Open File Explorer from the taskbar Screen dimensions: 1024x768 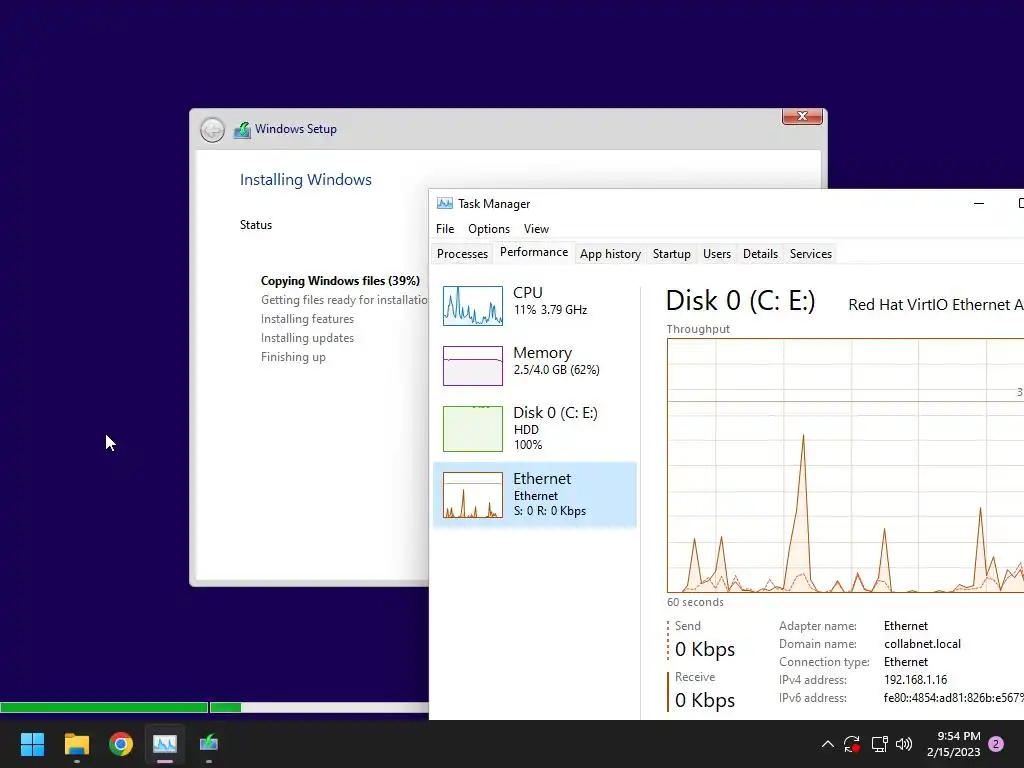coord(76,744)
